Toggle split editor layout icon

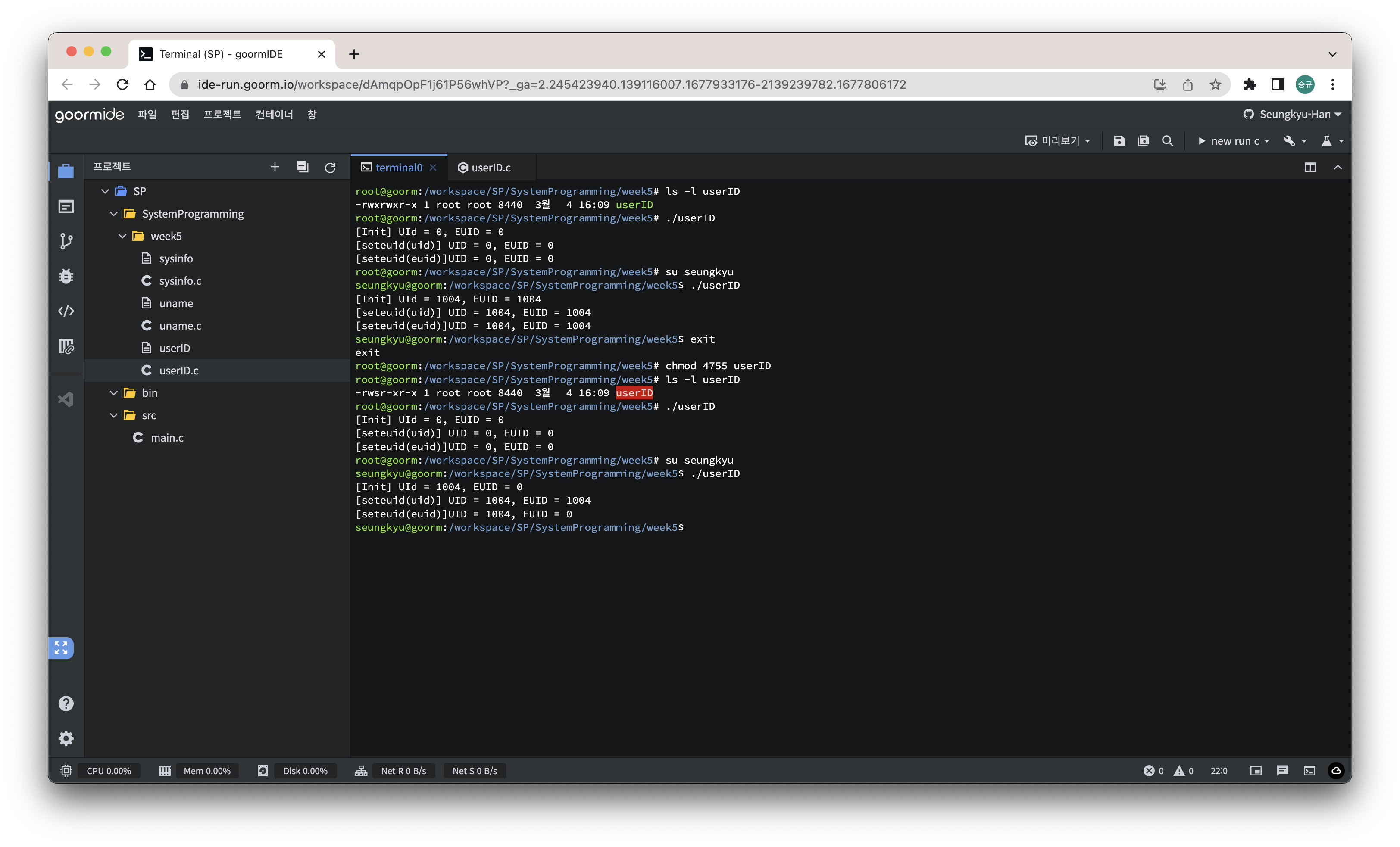click(x=1309, y=168)
